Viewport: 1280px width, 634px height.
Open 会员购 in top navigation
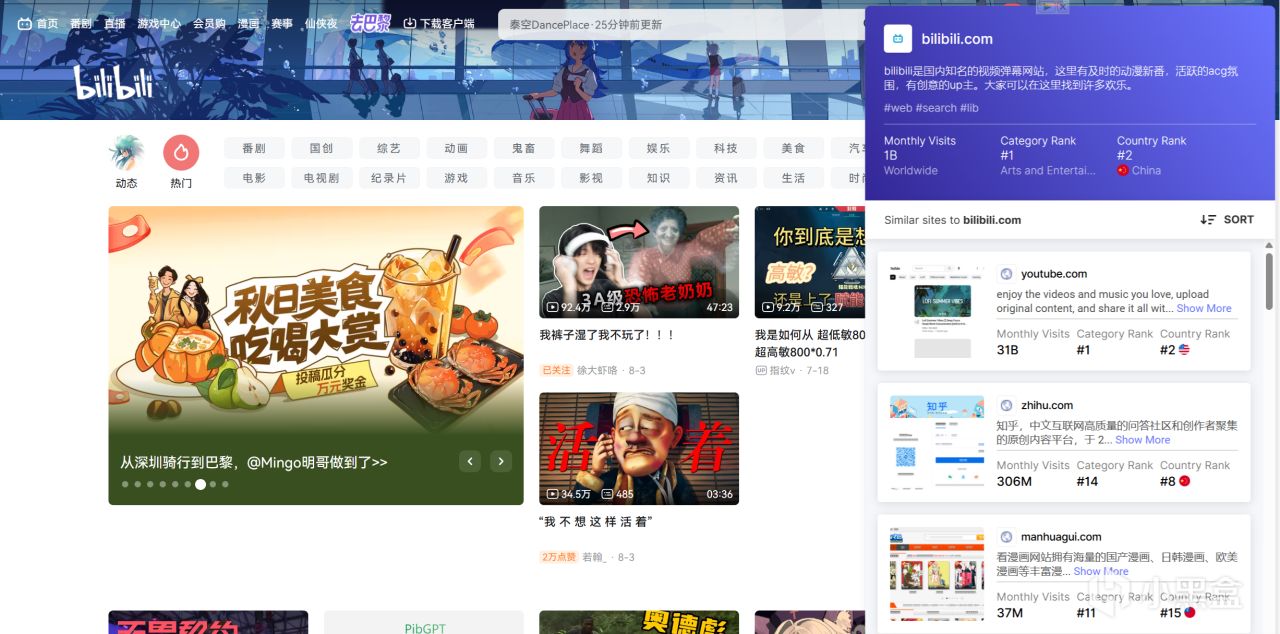click(x=209, y=23)
